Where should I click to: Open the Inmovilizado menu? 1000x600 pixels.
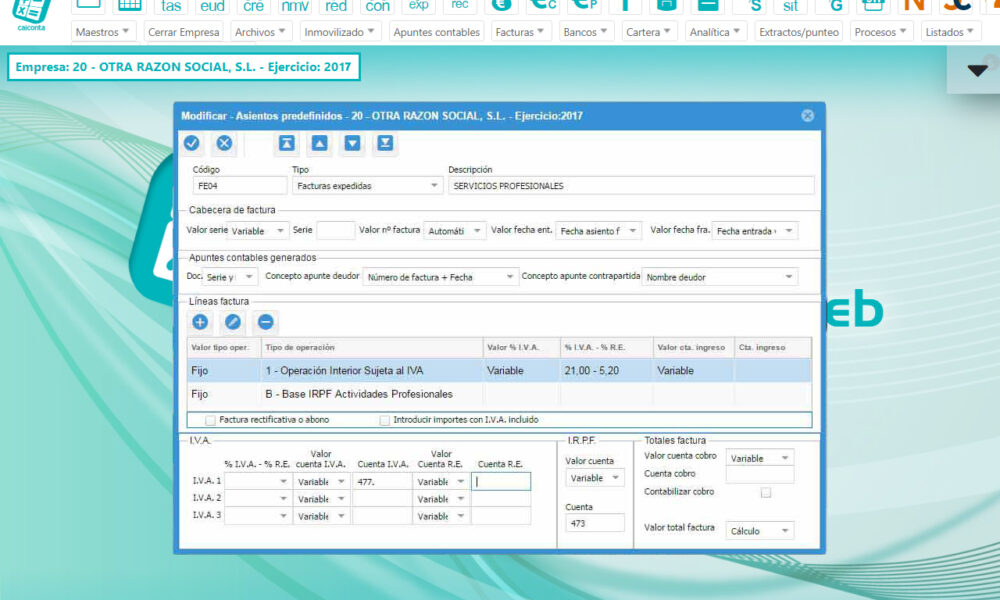pos(340,32)
